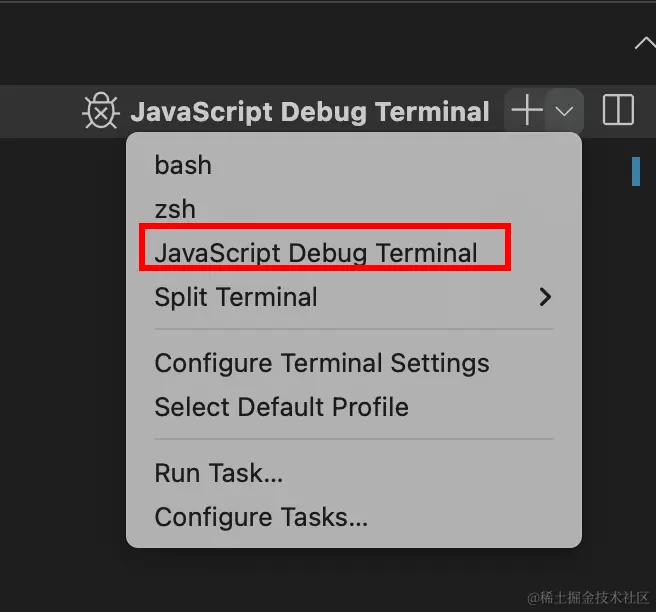The image size is (656, 612).
Task: Click the plus icon for new terminal
Action: 526,110
